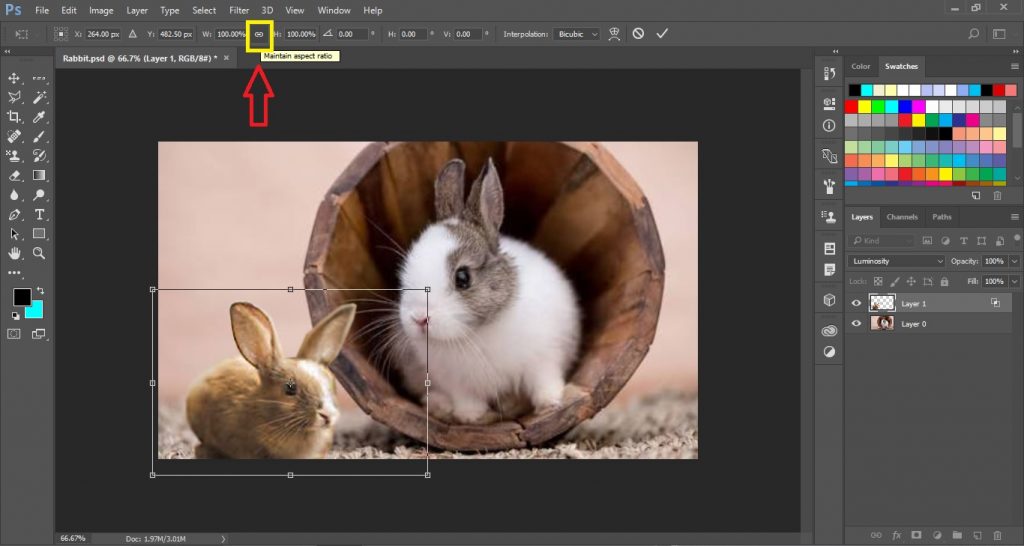Image resolution: width=1024 pixels, height=546 pixels.
Task: Select the Move tool
Action: [14, 78]
